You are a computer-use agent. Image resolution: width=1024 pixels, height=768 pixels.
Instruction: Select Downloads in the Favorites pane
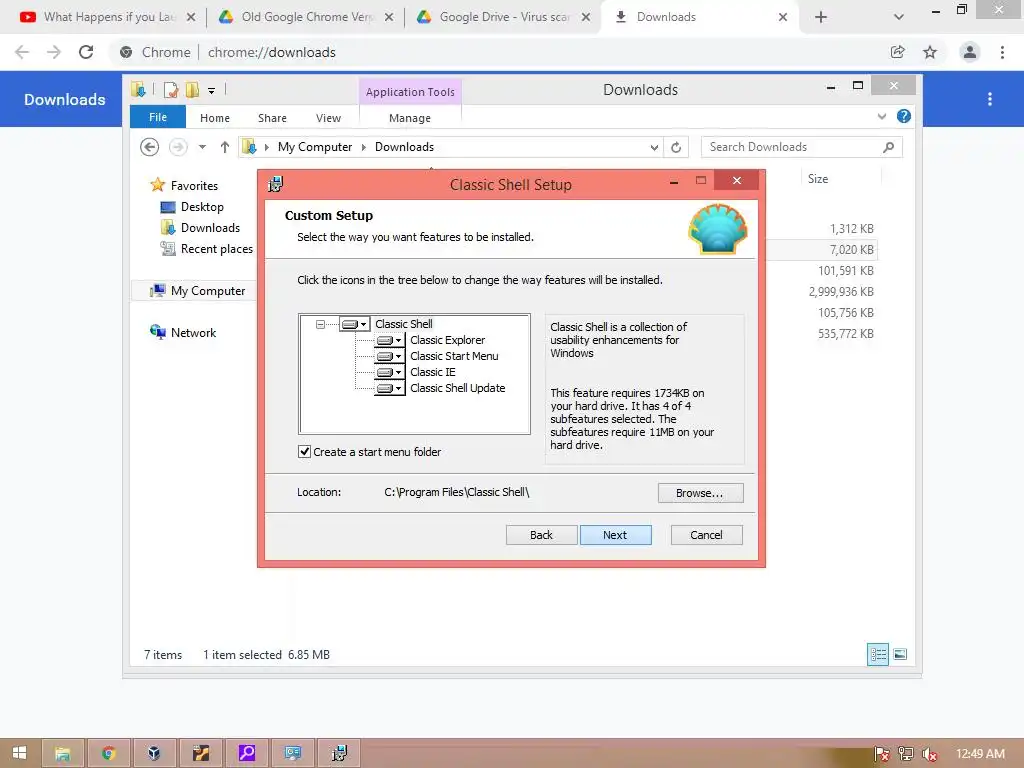point(200,227)
